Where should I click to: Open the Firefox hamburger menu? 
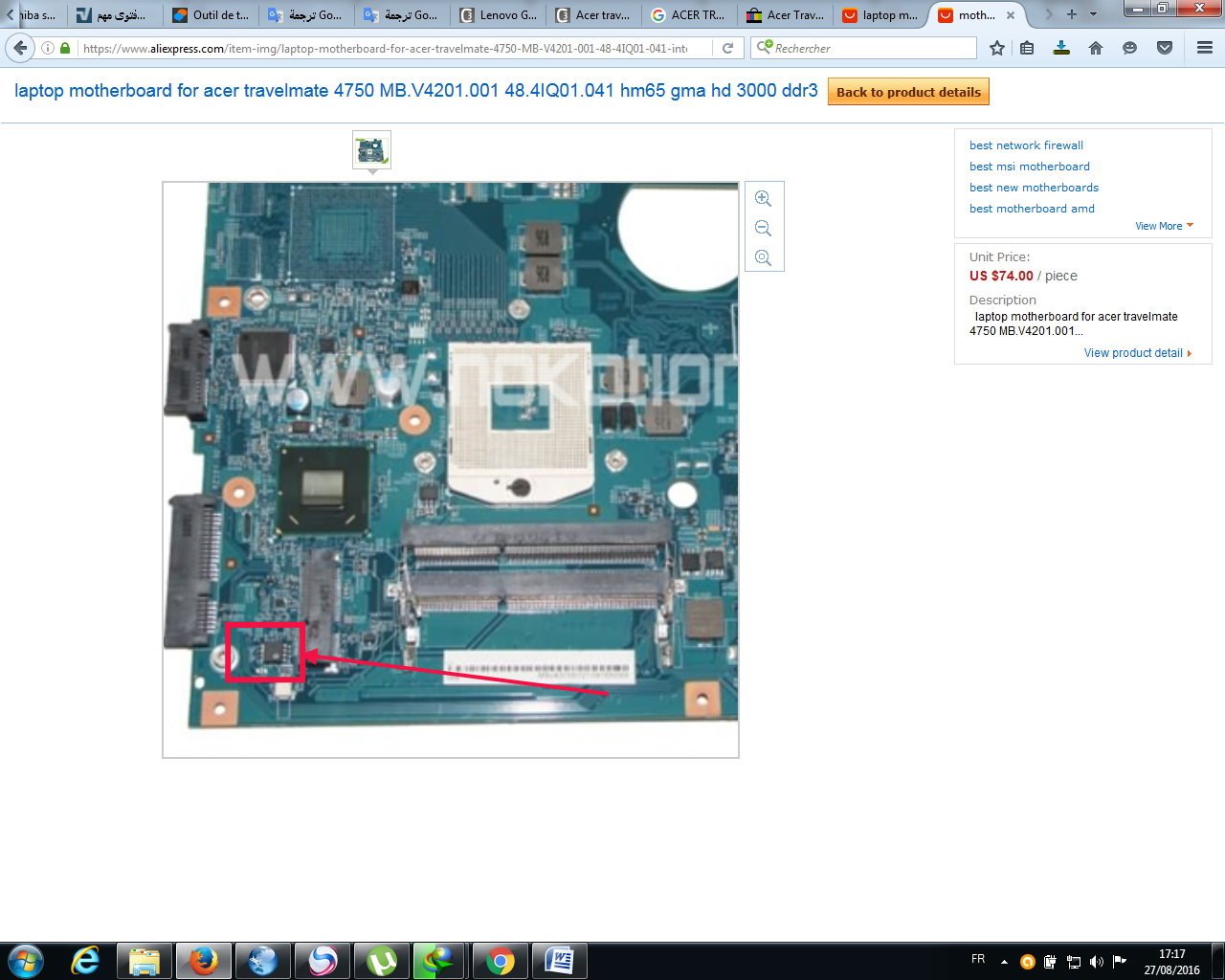click(1205, 48)
